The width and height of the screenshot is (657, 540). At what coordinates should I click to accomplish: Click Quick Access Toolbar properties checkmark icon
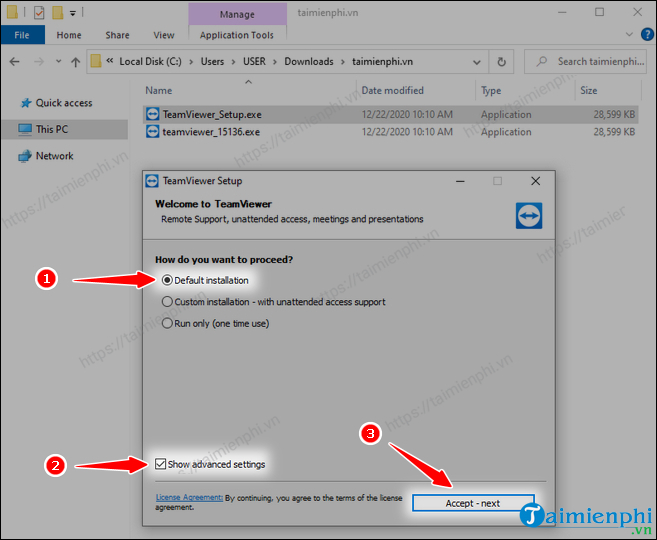[x=39, y=13]
